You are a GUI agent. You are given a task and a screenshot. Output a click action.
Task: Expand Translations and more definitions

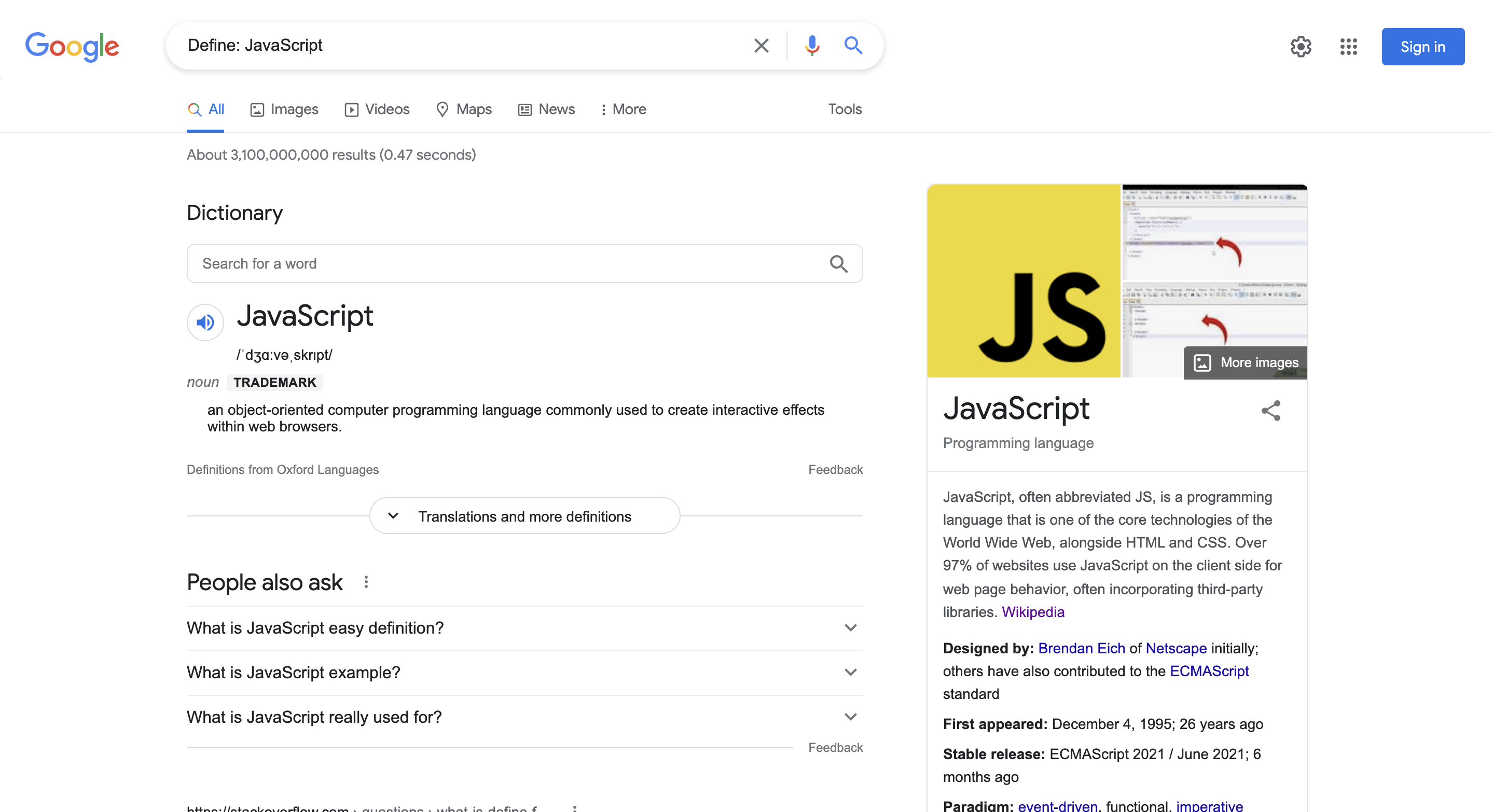[524, 516]
